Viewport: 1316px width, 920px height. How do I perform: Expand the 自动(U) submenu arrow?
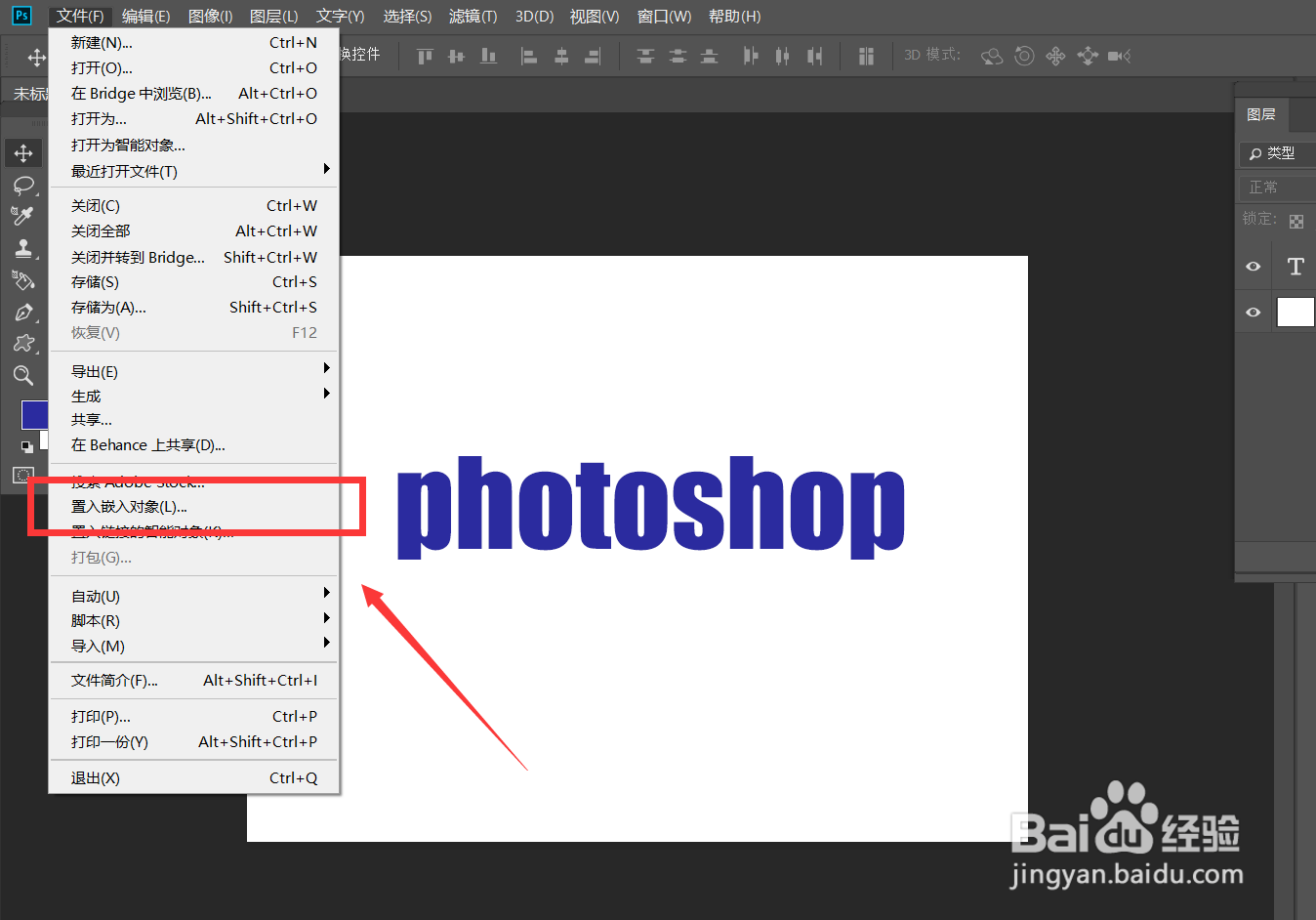[327, 593]
